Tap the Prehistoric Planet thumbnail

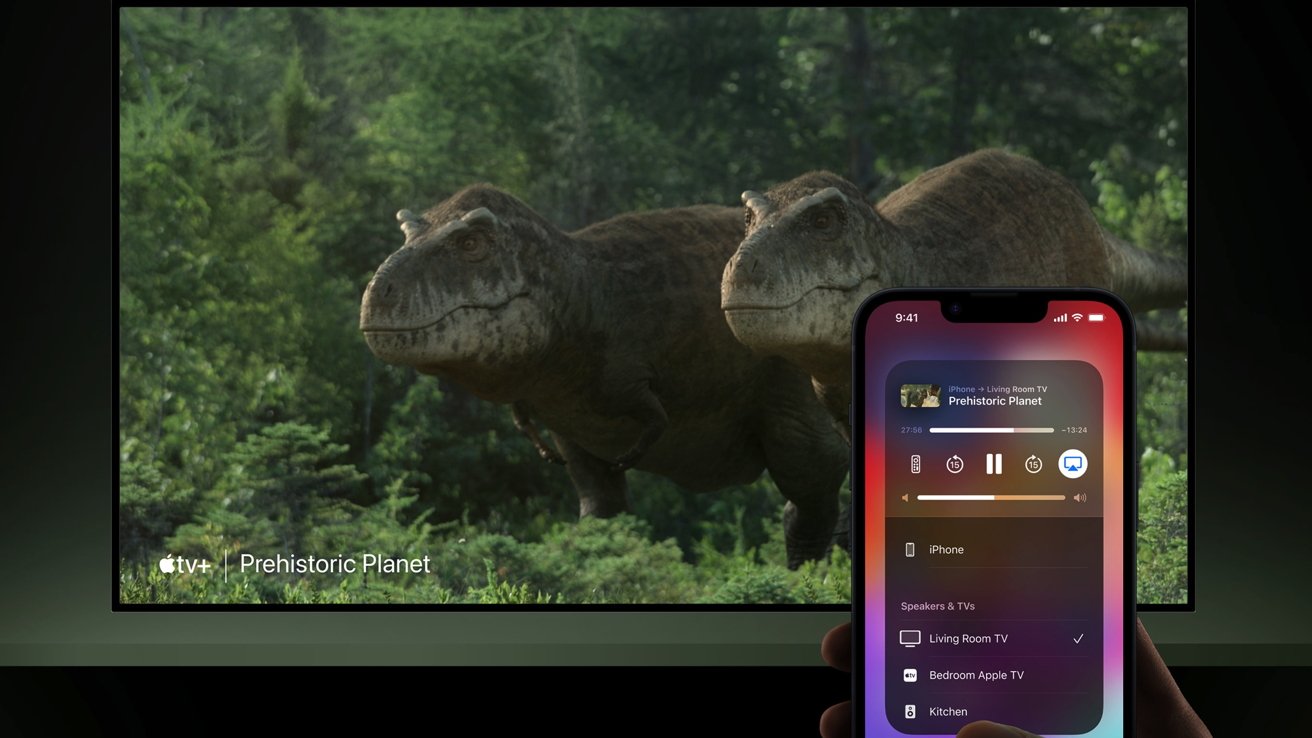coord(920,396)
